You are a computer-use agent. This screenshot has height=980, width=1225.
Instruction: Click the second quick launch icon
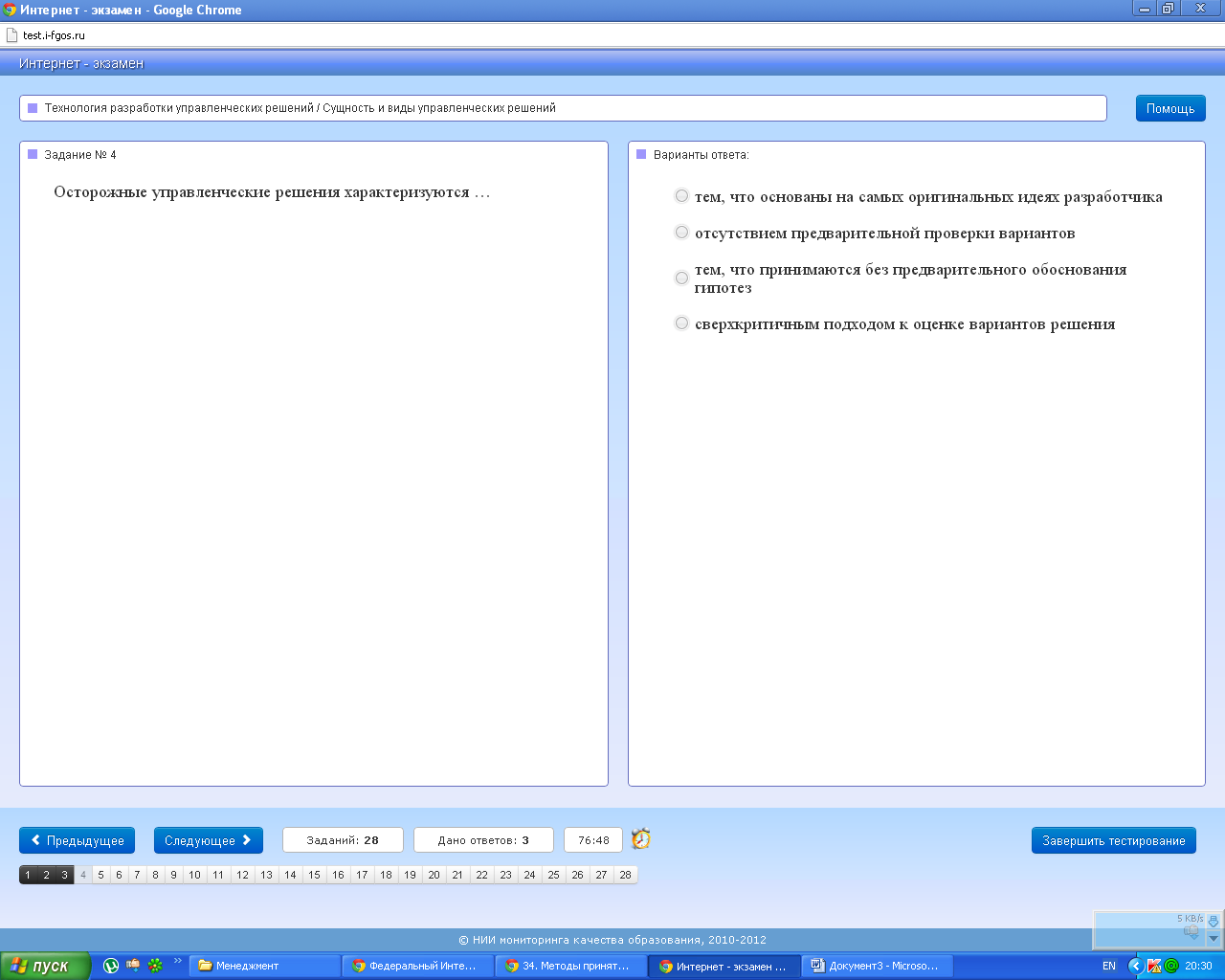pos(133,966)
